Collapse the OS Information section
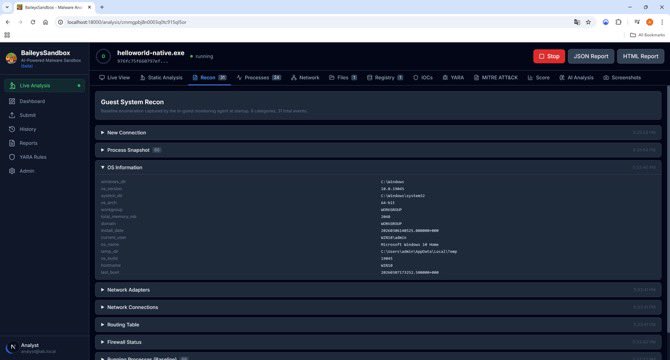Screen dimensions: 670x360 (378, 167)
